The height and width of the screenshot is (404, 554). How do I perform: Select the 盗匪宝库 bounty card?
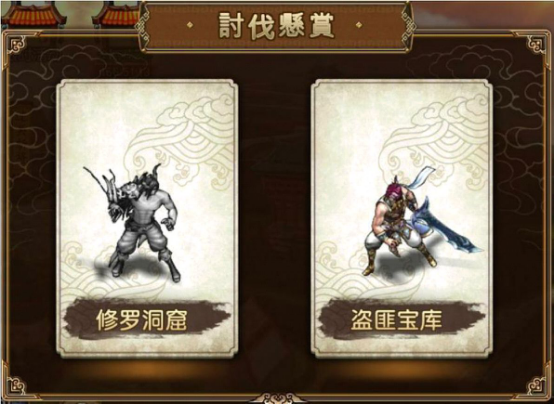[x=401, y=218]
